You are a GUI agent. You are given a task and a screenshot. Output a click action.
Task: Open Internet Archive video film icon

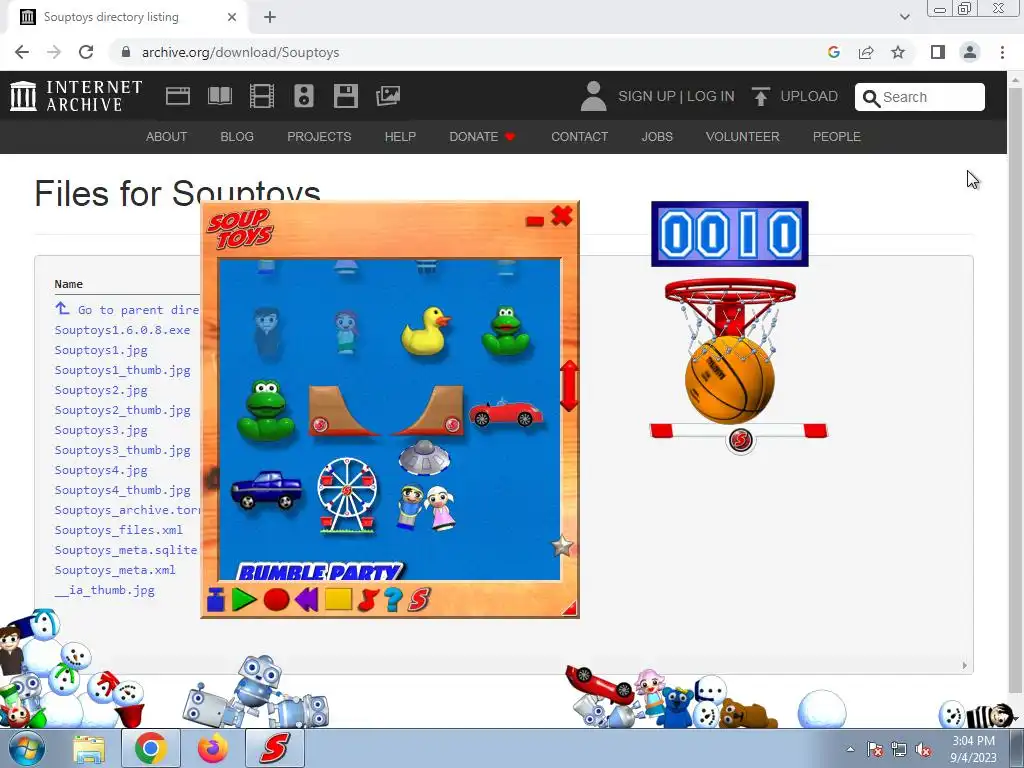tap(262, 96)
